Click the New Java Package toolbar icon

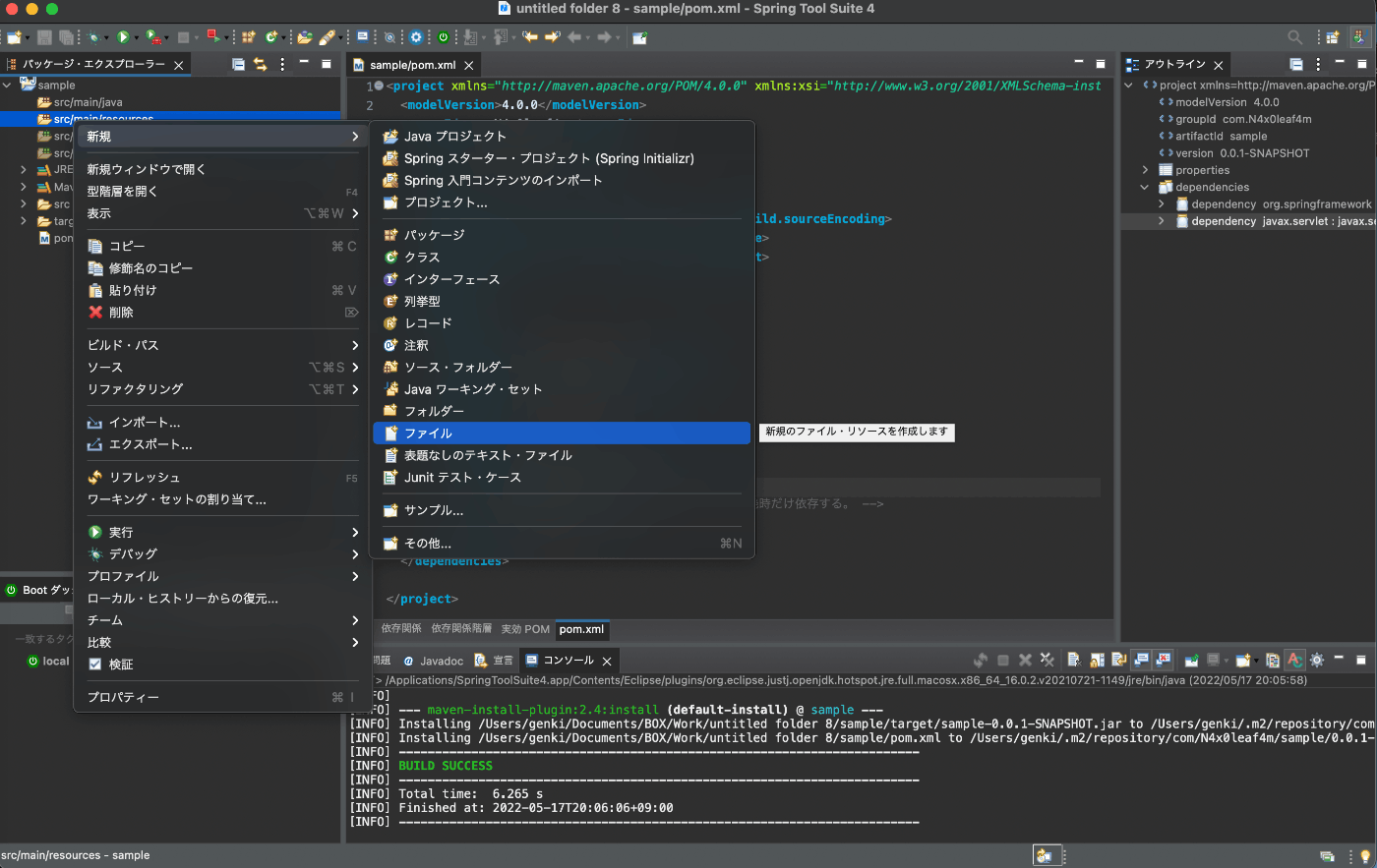coord(248,37)
